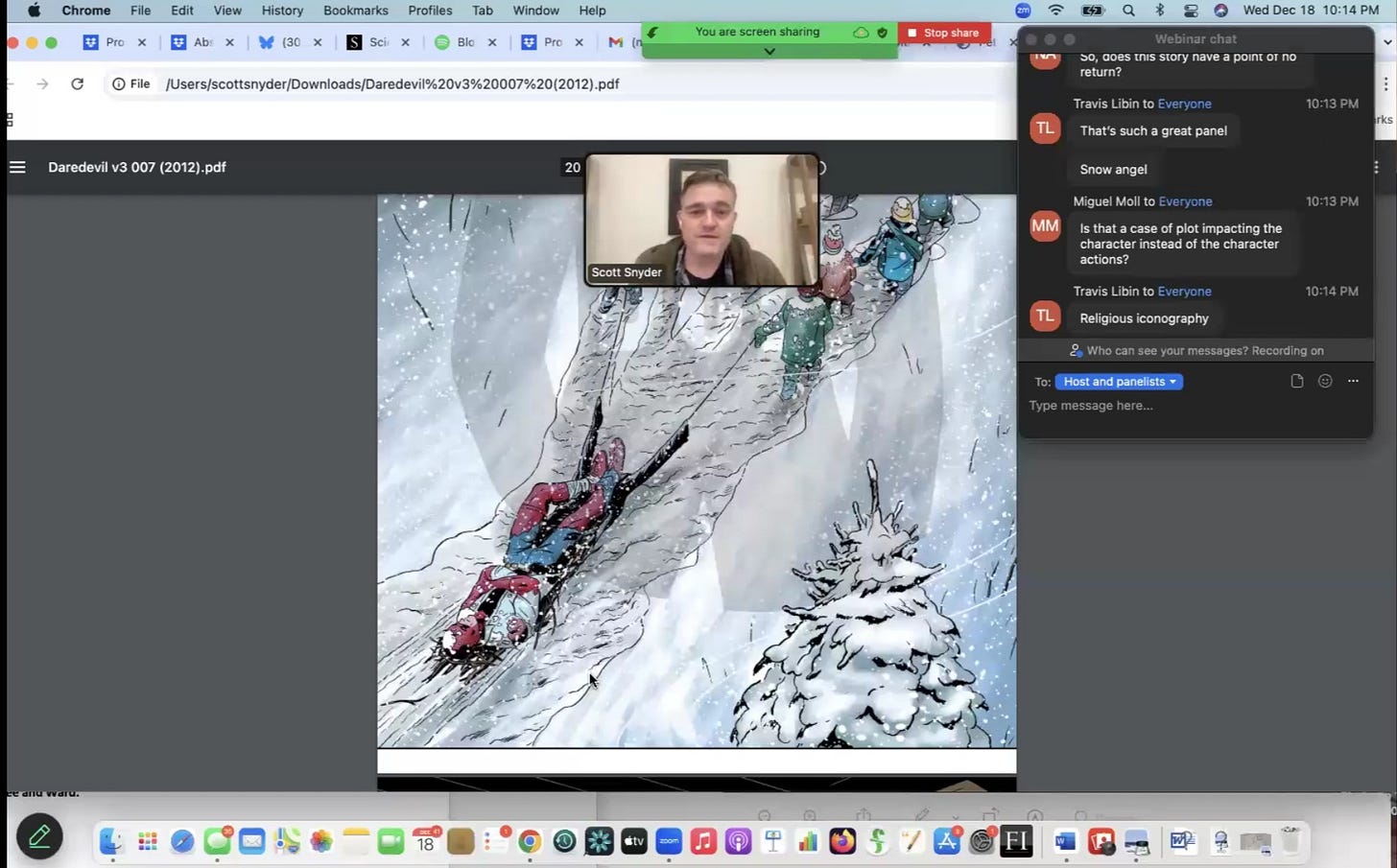The width and height of the screenshot is (1397, 868).
Task: Click the emoji icon in Webinar chat
Action: [1325, 381]
